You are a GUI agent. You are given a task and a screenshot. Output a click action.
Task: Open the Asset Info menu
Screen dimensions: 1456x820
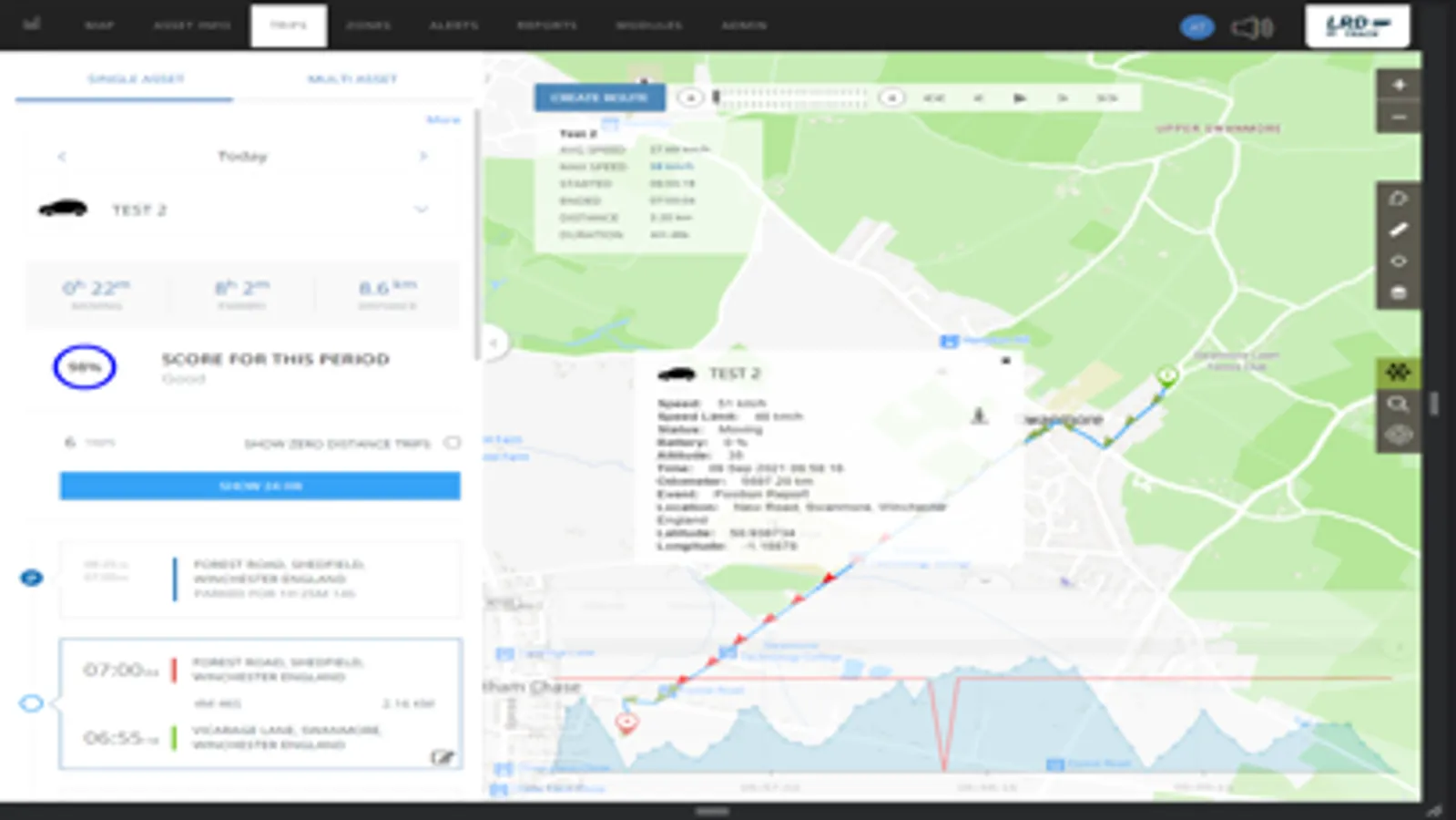coord(192,26)
